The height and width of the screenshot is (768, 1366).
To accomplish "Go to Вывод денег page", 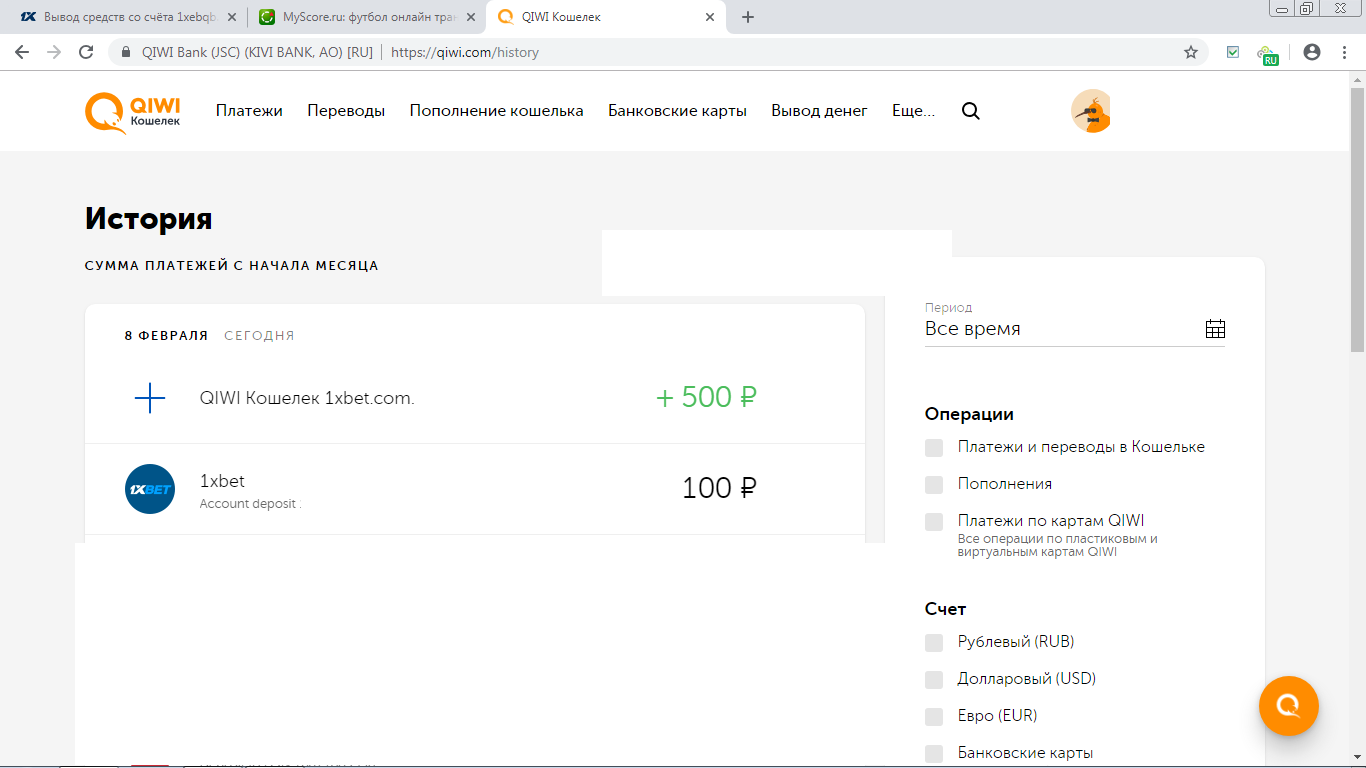I will click(x=819, y=111).
